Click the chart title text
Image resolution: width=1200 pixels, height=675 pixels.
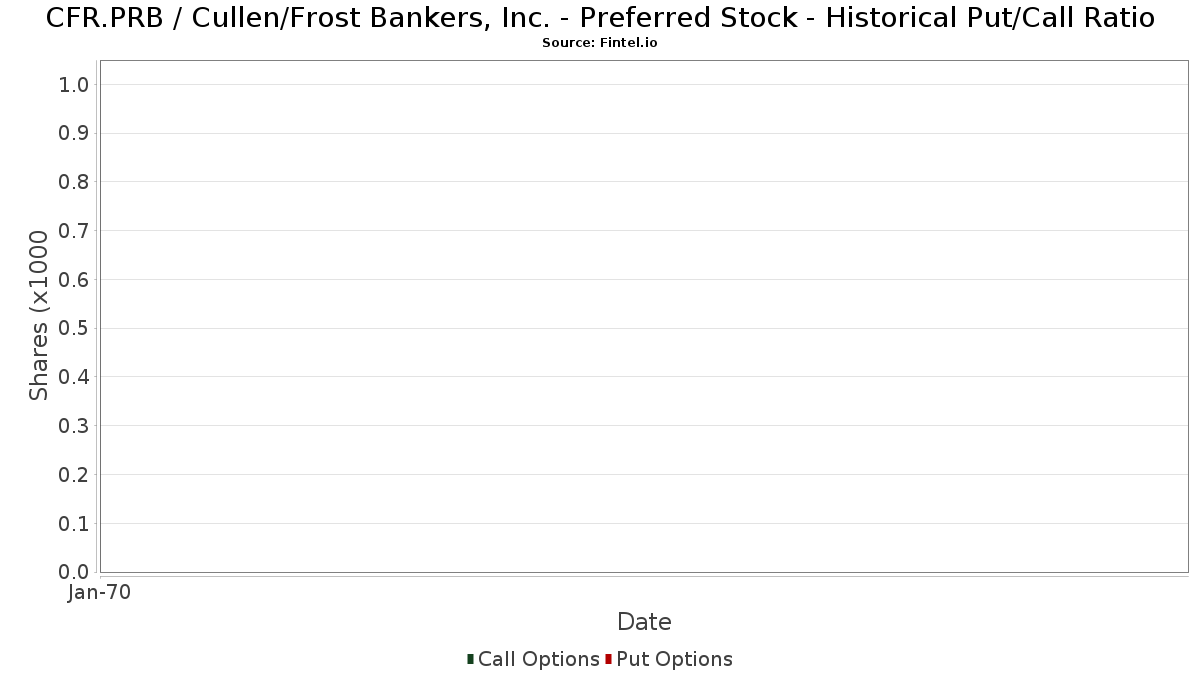(x=600, y=18)
